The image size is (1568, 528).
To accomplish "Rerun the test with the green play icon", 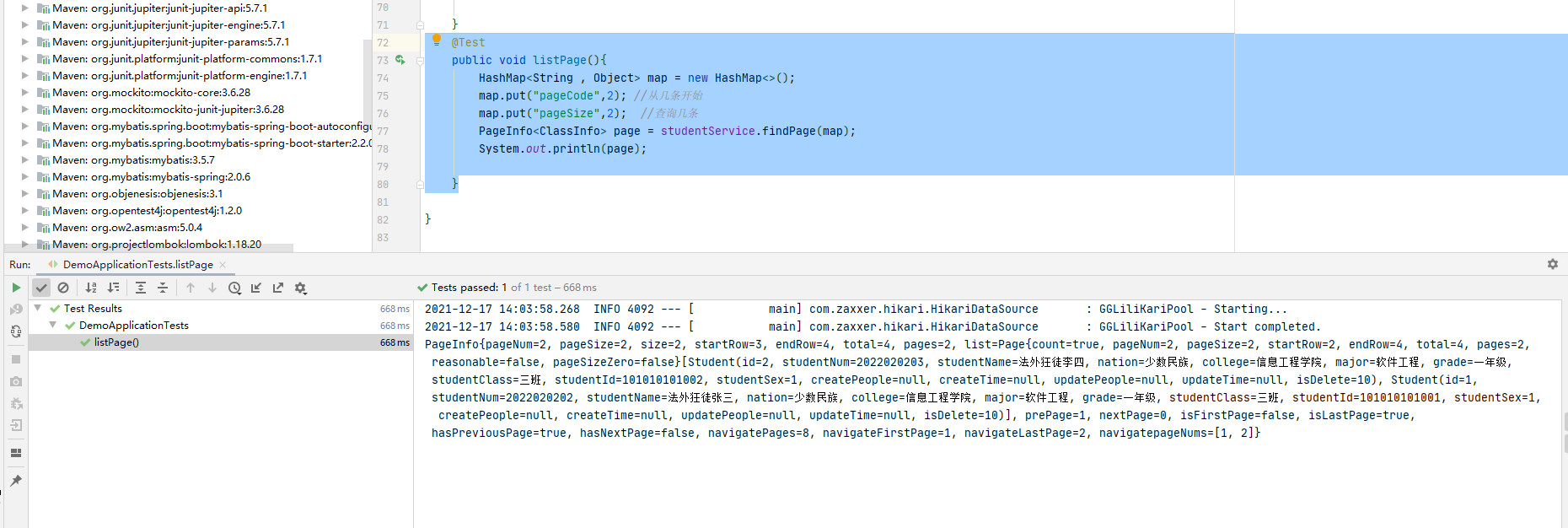I will 16,288.
